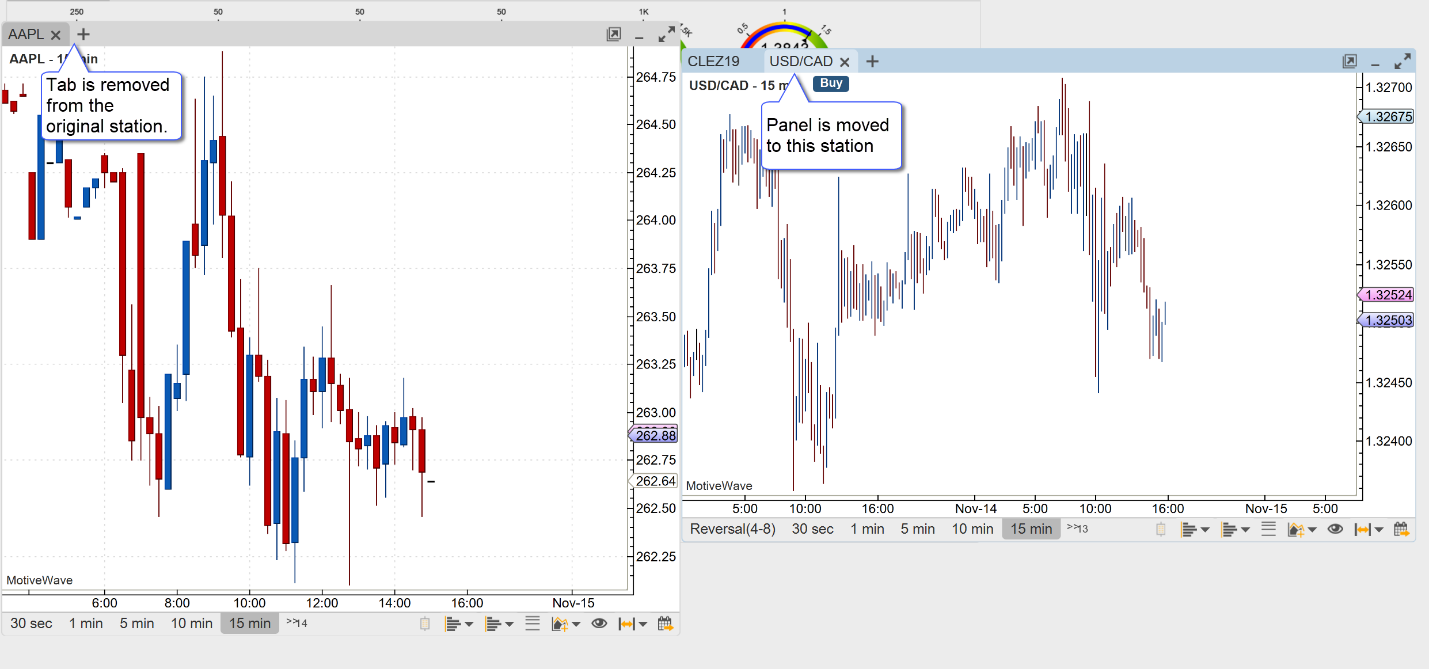
Task: Pop out the AAPL panel to new window
Action: (613, 34)
